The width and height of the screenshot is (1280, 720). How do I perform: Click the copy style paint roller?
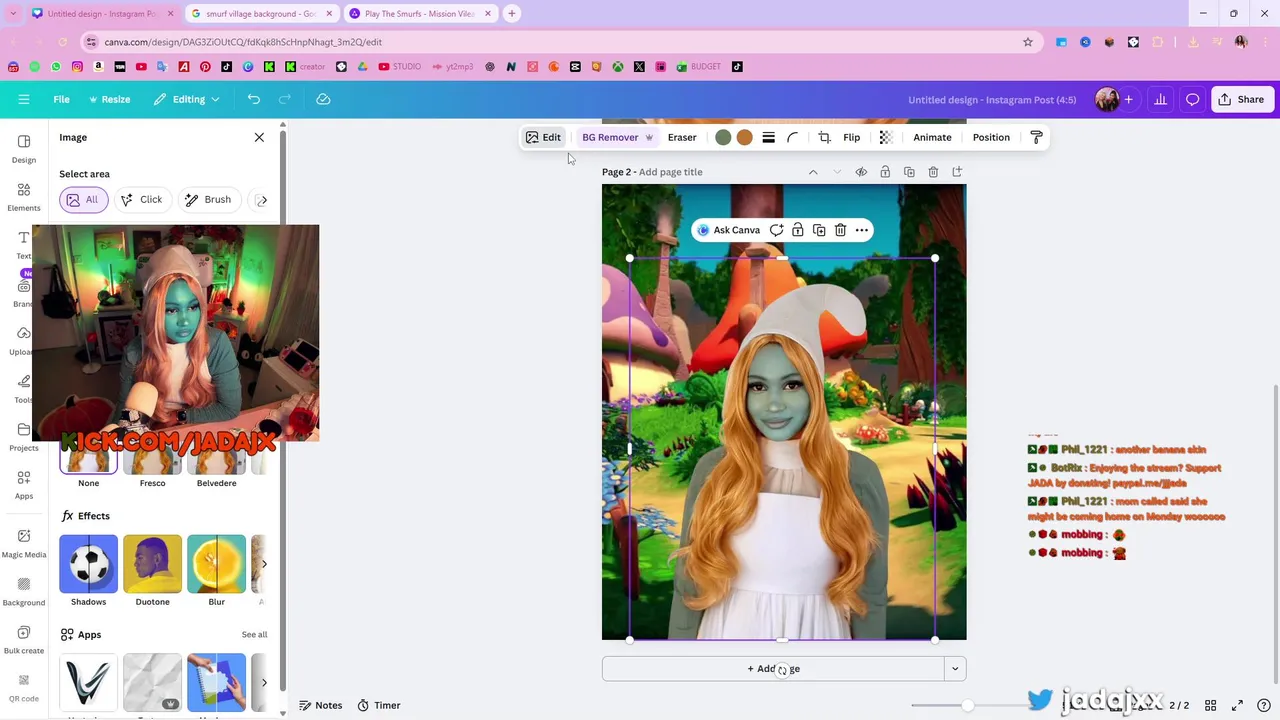click(x=1036, y=138)
